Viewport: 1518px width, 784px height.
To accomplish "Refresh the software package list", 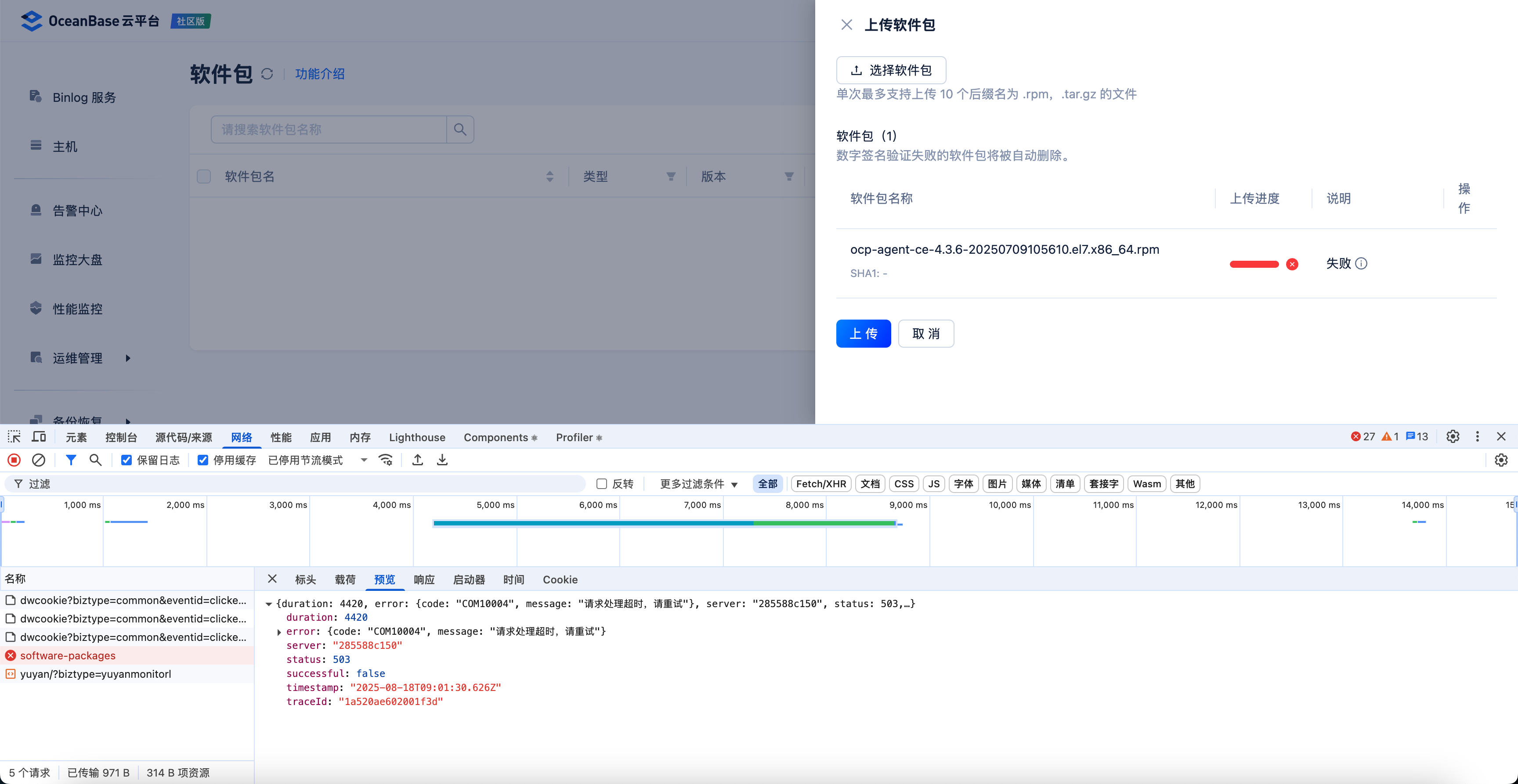I will pyautogui.click(x=267, y=74).
